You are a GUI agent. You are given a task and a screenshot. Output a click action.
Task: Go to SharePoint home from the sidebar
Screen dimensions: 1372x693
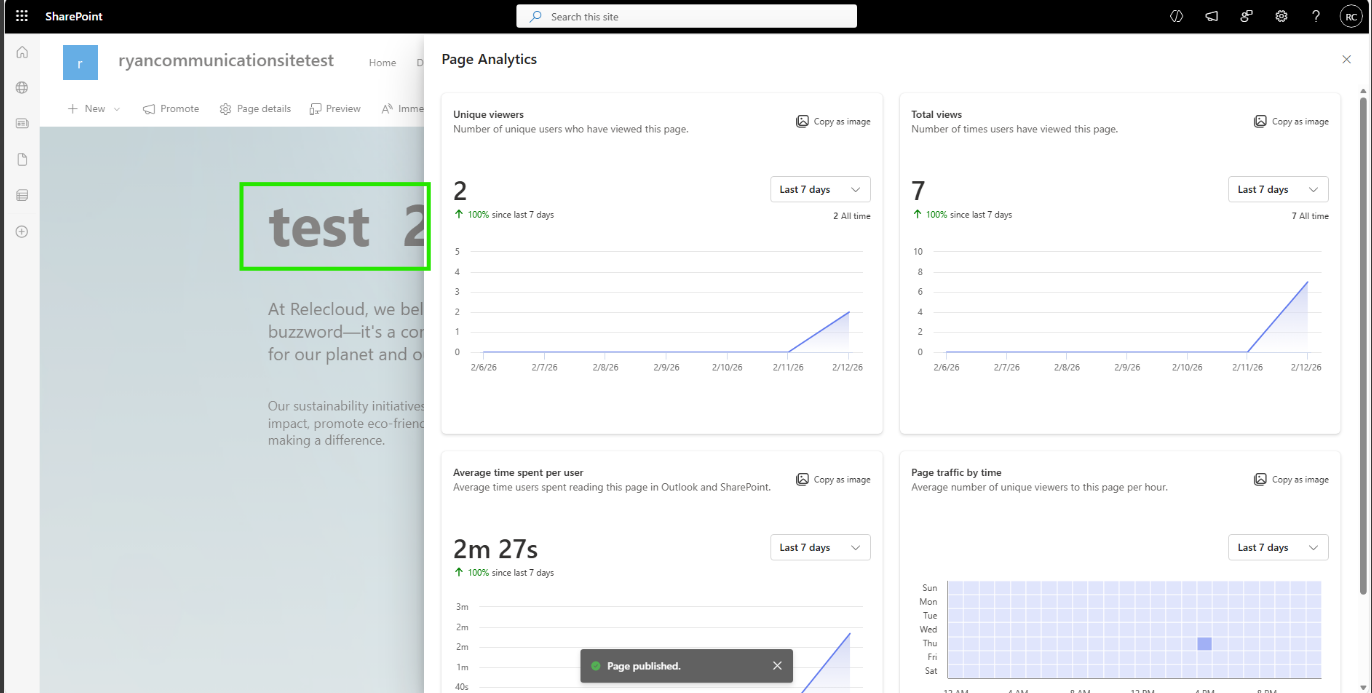(x=22, y=52)
